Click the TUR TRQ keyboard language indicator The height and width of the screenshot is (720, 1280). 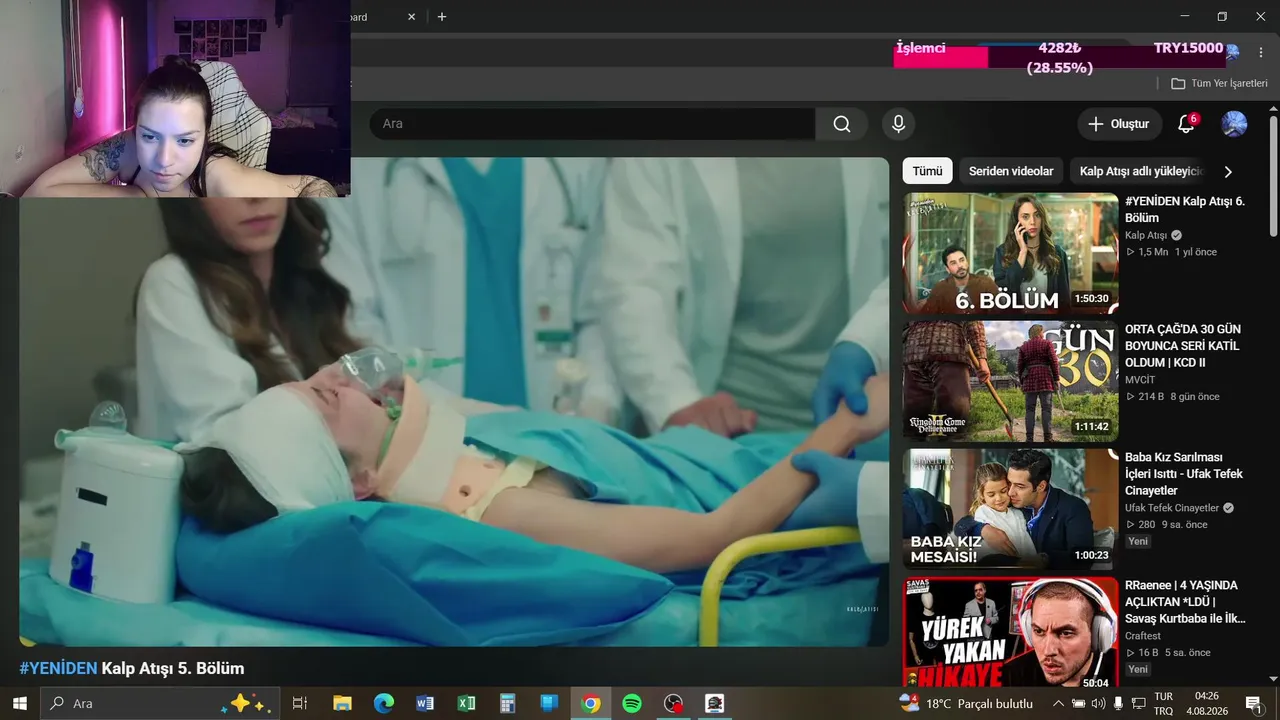pos(1164,703)
